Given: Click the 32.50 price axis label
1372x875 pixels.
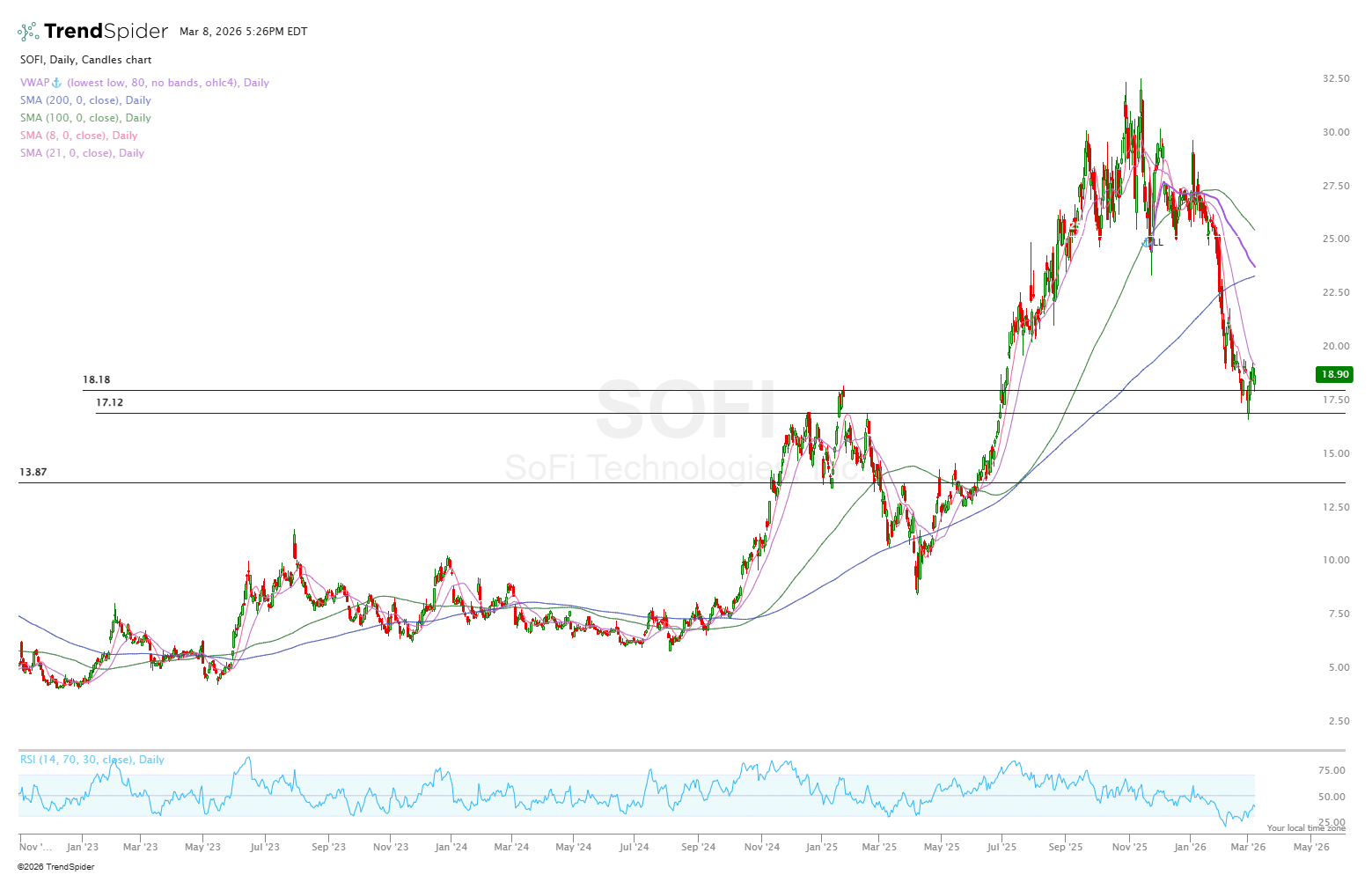Looking at the screenshot, I should click(1336, 78).
